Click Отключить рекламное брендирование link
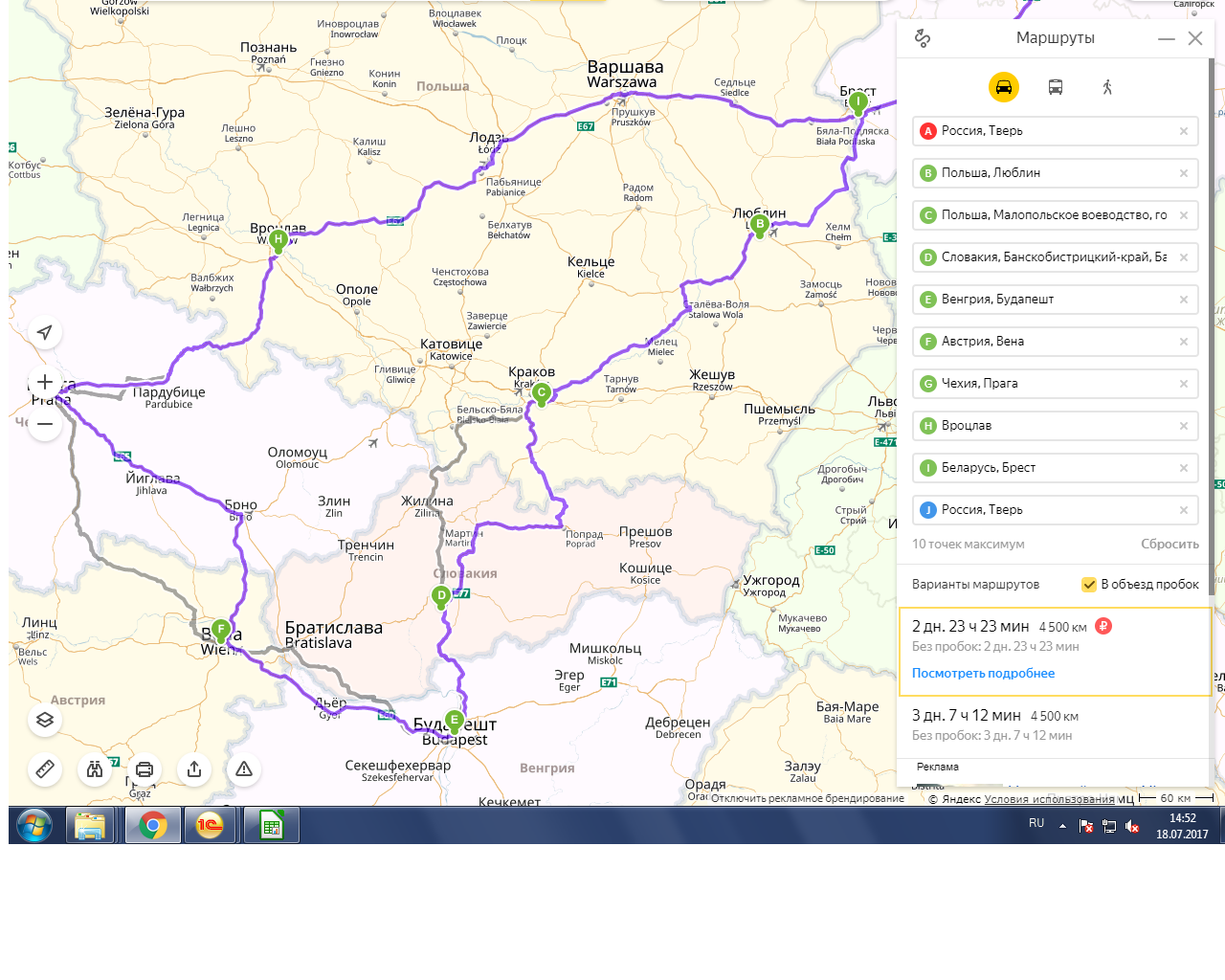Image resolution: width=1225 pixels, height=980 pixels. (x=808, y=798)
